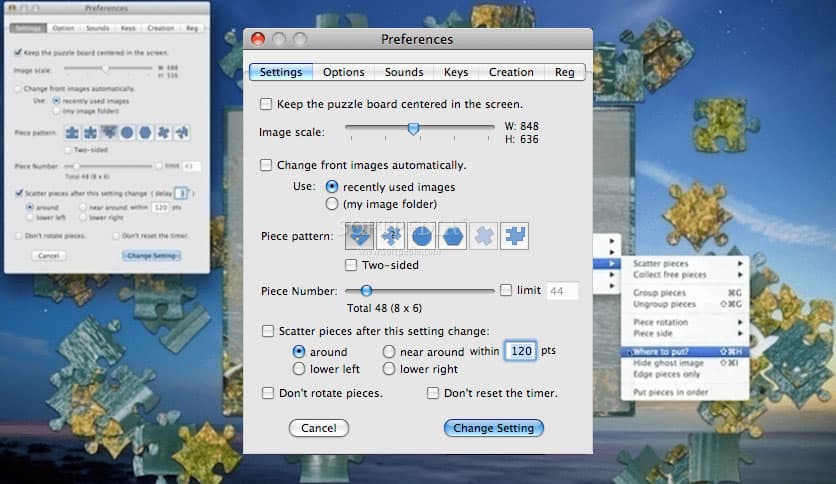Switch to the Sounds tab

(x=404, y=72)
